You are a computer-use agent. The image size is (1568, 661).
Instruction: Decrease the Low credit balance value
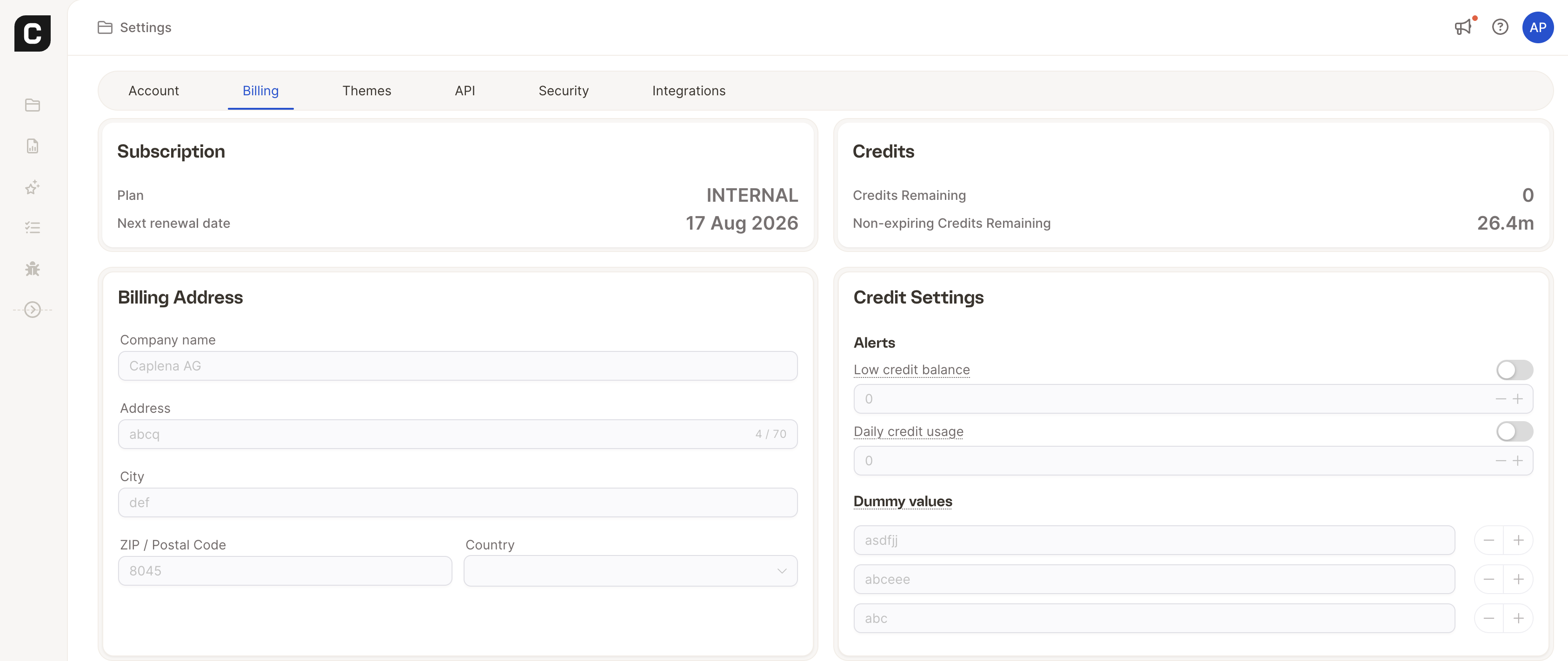click(x=1501, y=399)
